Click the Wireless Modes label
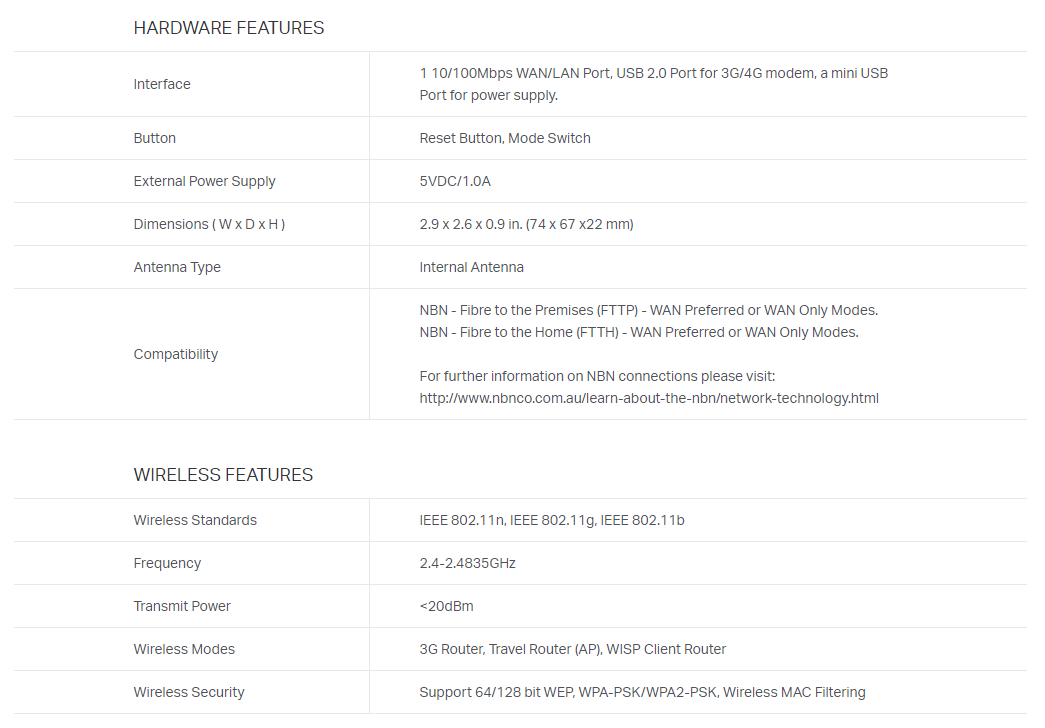This screenshot has width=1045, height=728. (184, 649)
